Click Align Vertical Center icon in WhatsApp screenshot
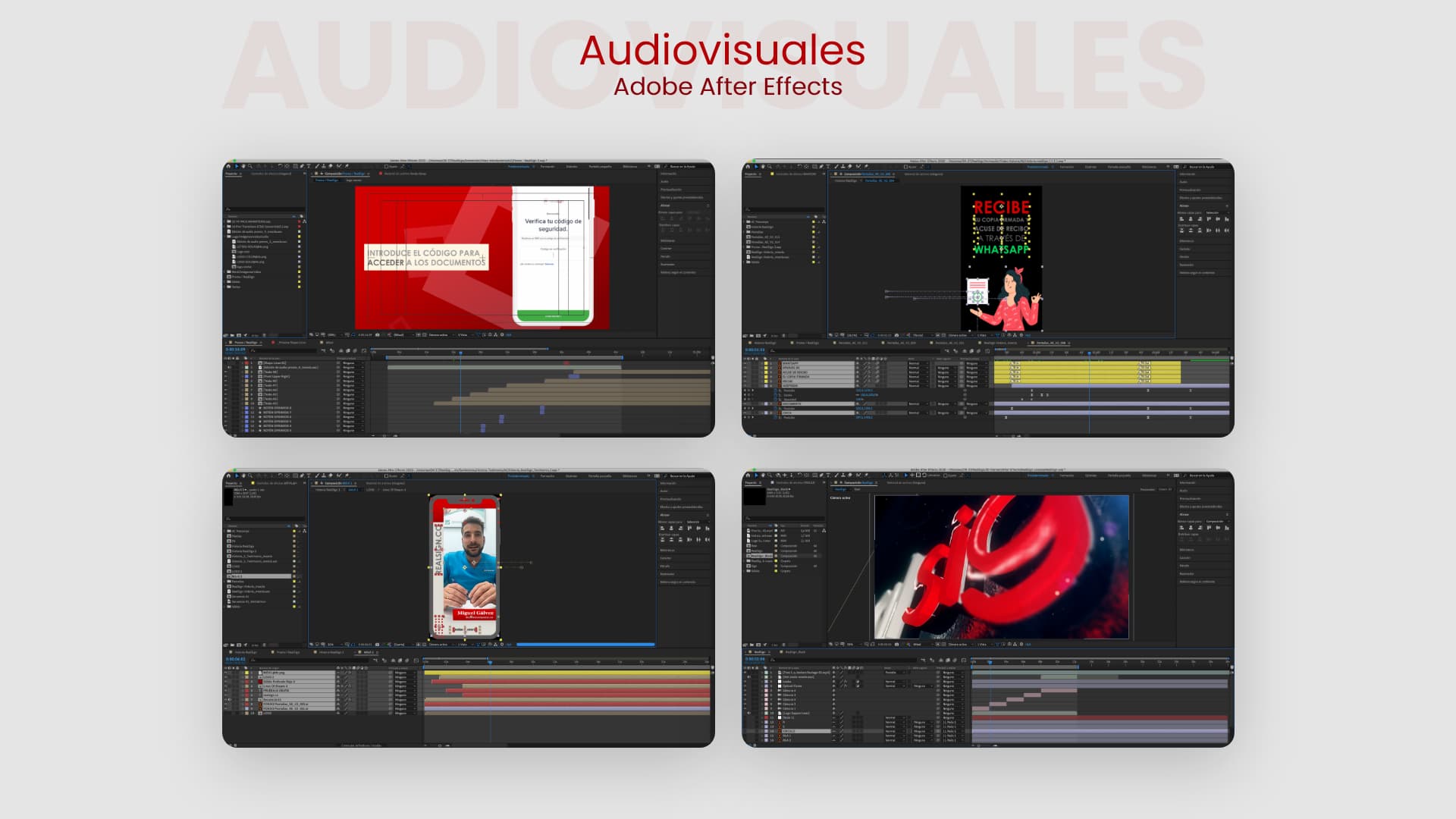1456x819 pixels. [1218, 219]
